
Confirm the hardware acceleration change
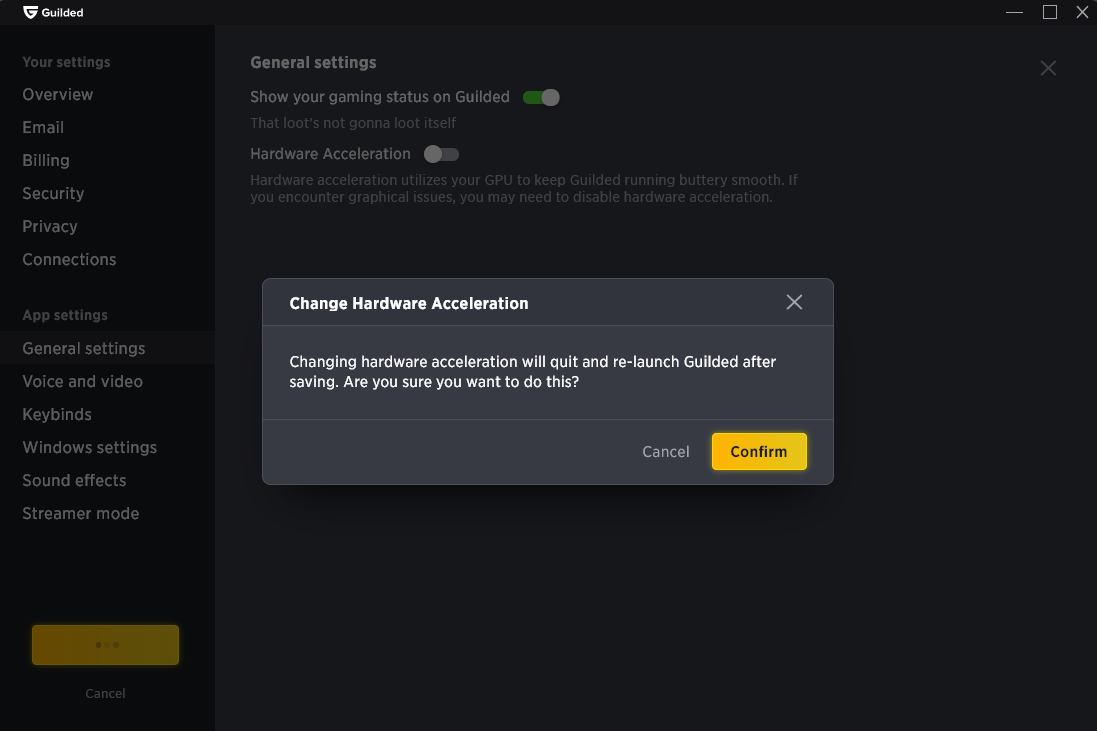[x=759, y=452]
